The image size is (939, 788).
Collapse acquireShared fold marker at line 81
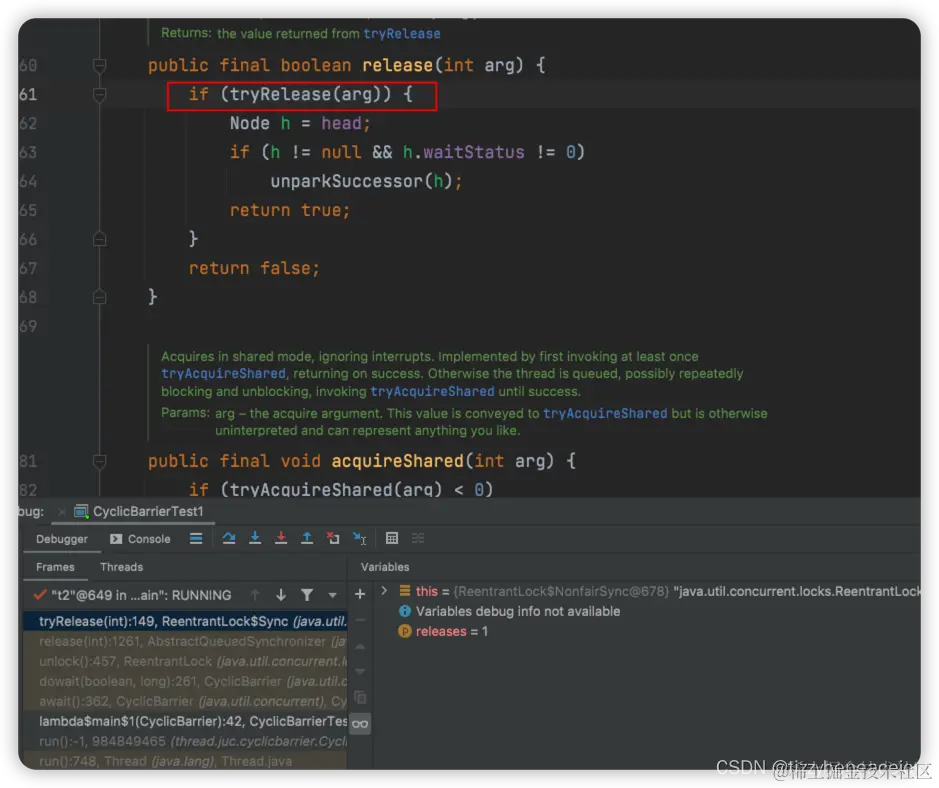point(99,461)
